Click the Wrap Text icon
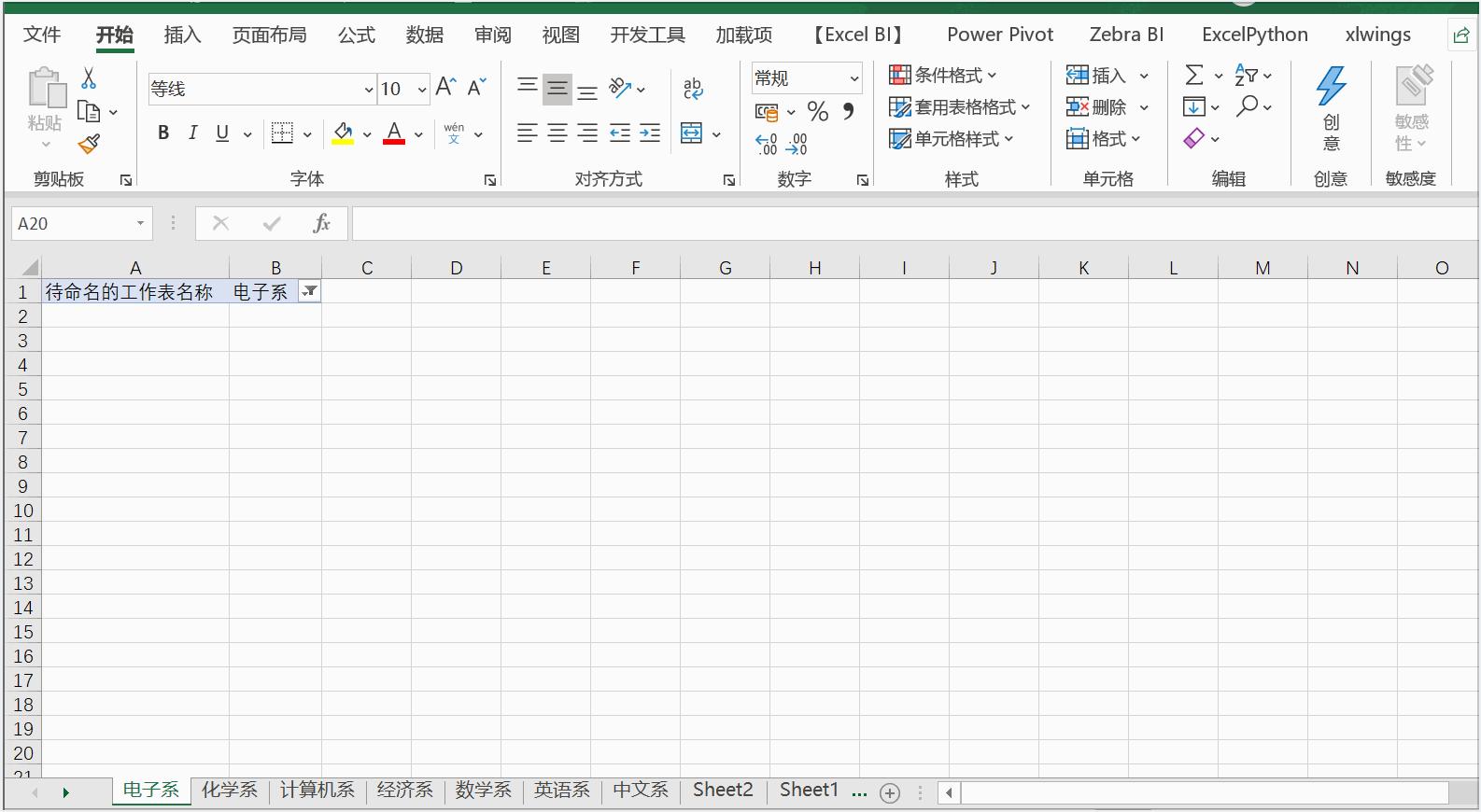The height and width of the screenshot is (812, 1481). (693, 89)
